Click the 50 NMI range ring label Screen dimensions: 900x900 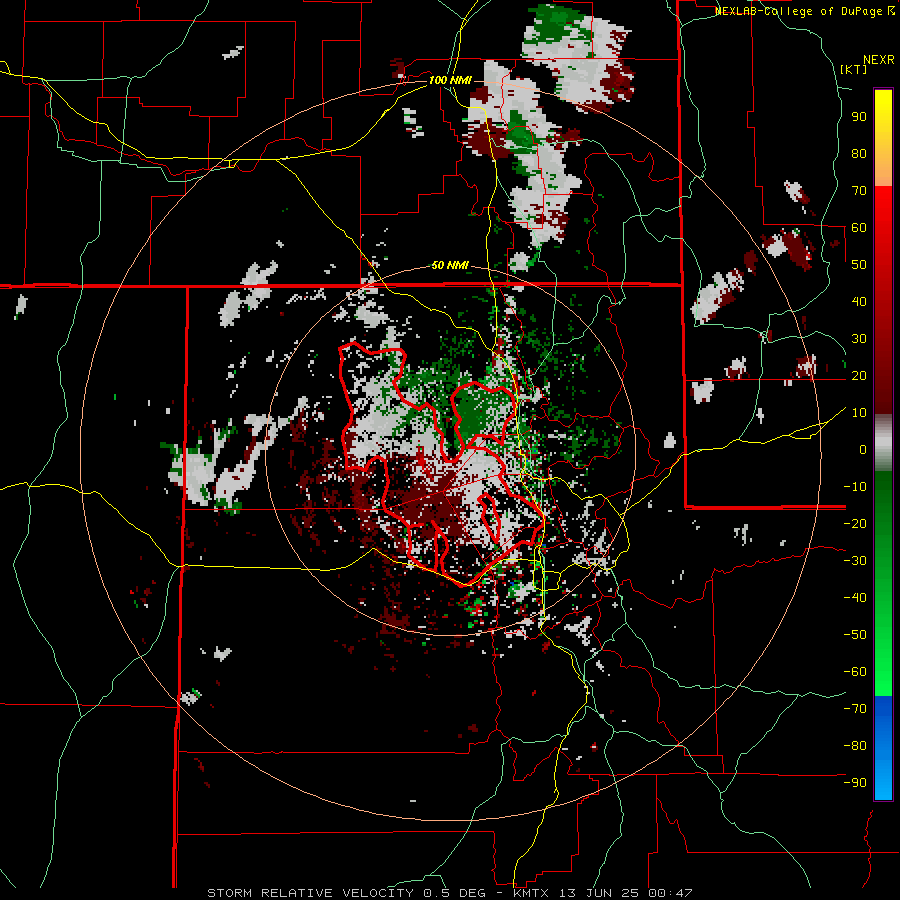450,265
